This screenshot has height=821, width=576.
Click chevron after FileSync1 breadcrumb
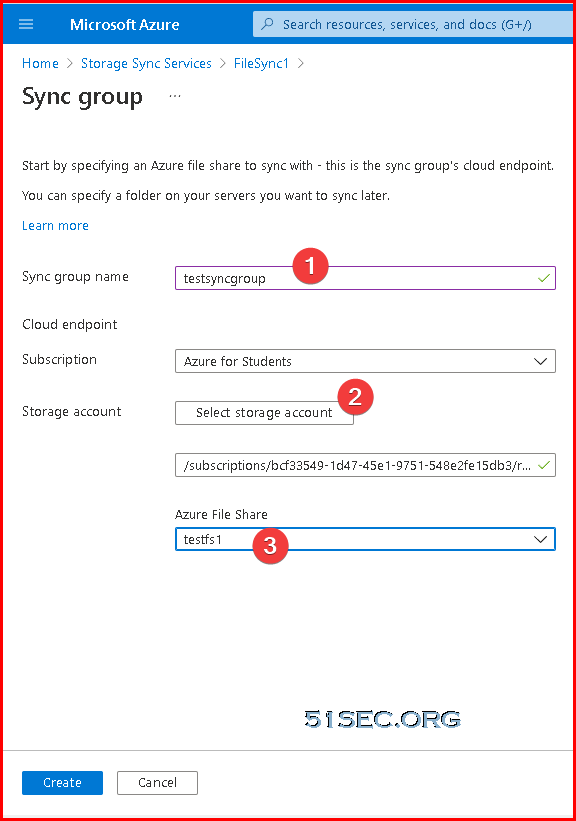coord(301,63)
